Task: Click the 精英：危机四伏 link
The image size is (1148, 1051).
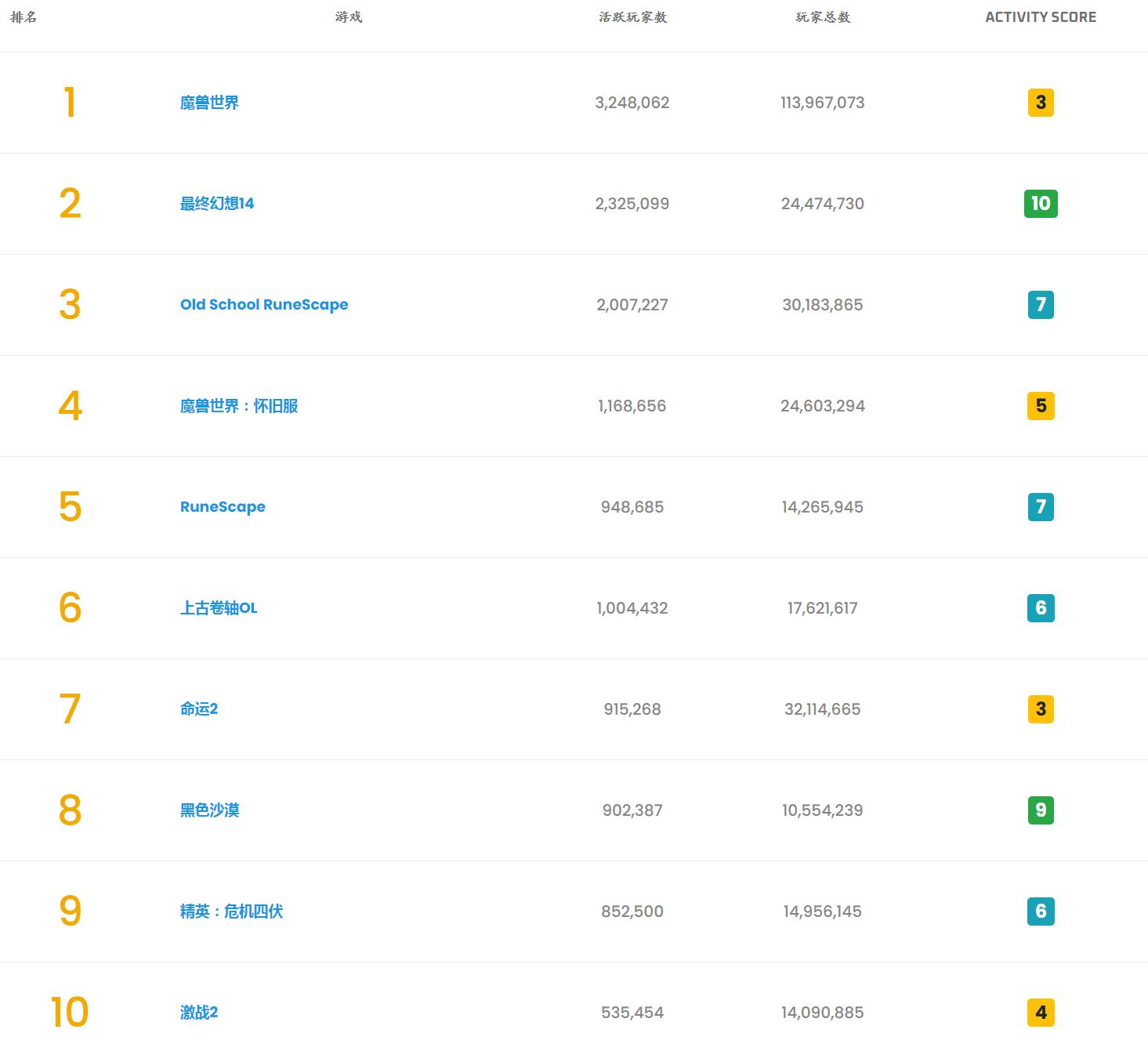Action: tap(231, 911)
